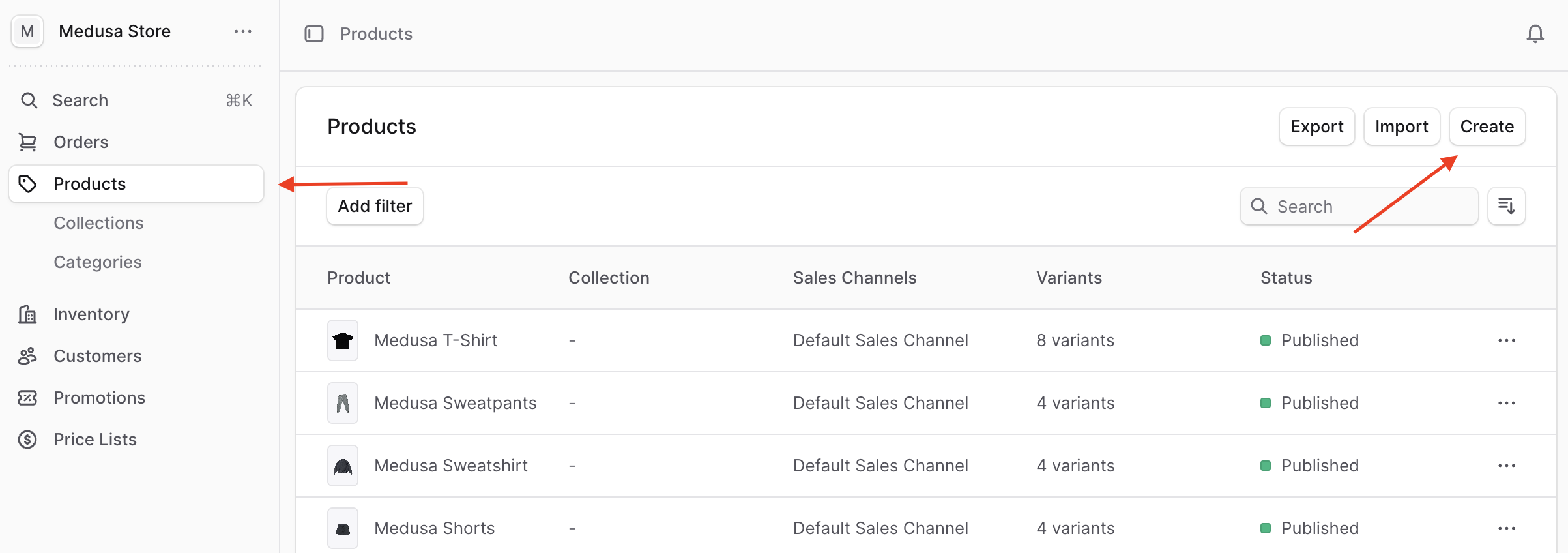Click the Sales Channels column header
1568x553 pixels.
coord(855,278)
